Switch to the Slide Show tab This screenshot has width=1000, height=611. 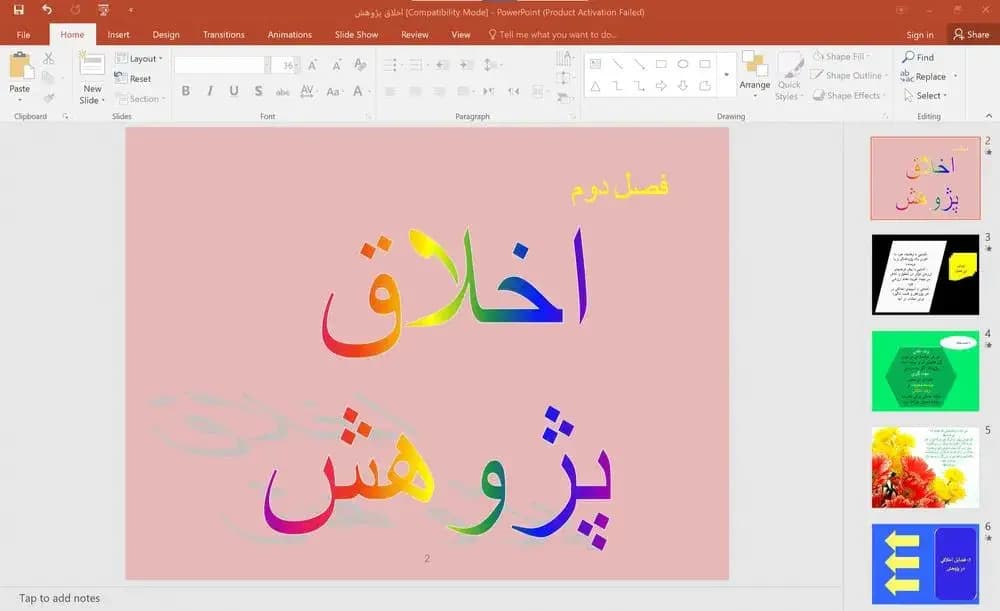(x=357, y=34)
